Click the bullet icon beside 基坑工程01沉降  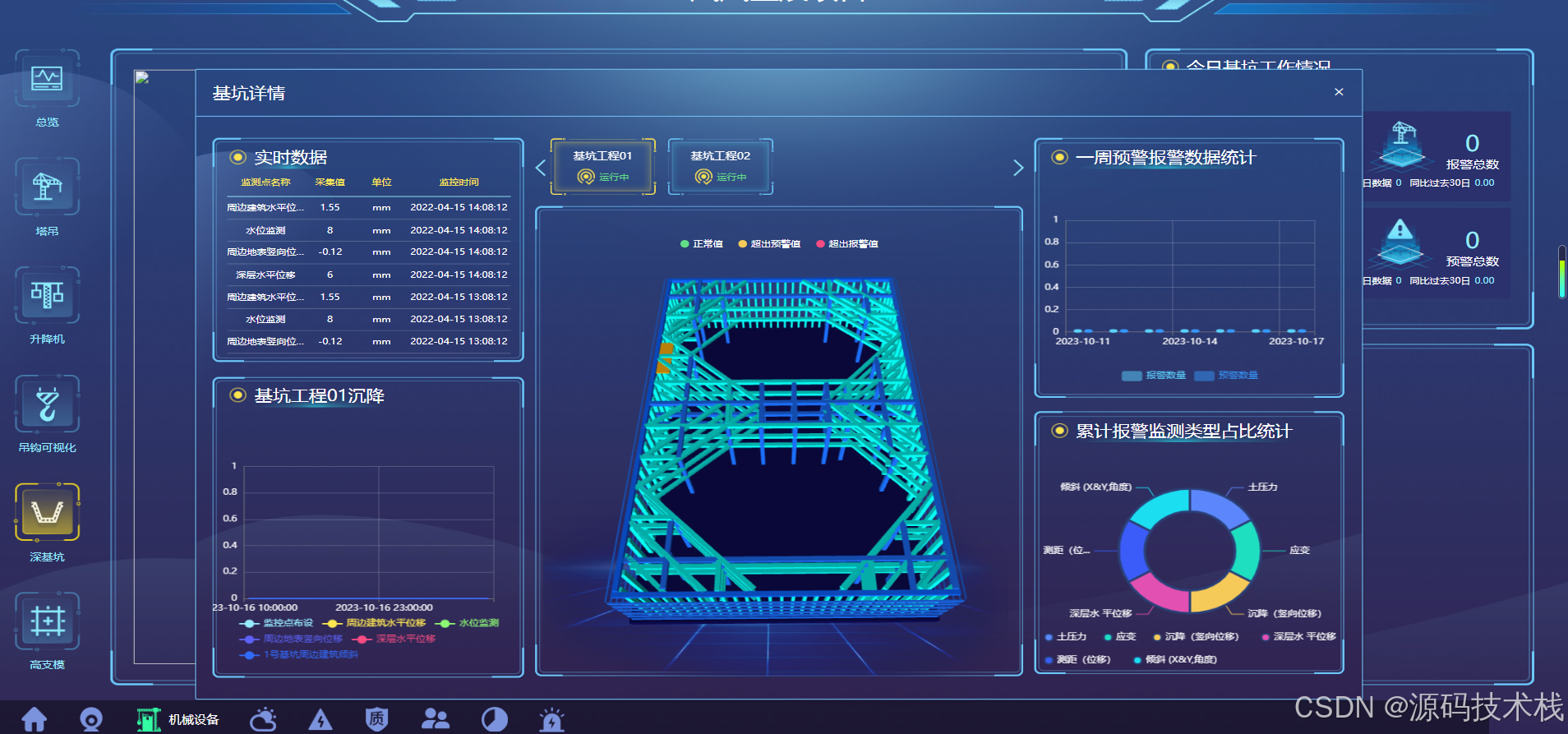(238, 395)
